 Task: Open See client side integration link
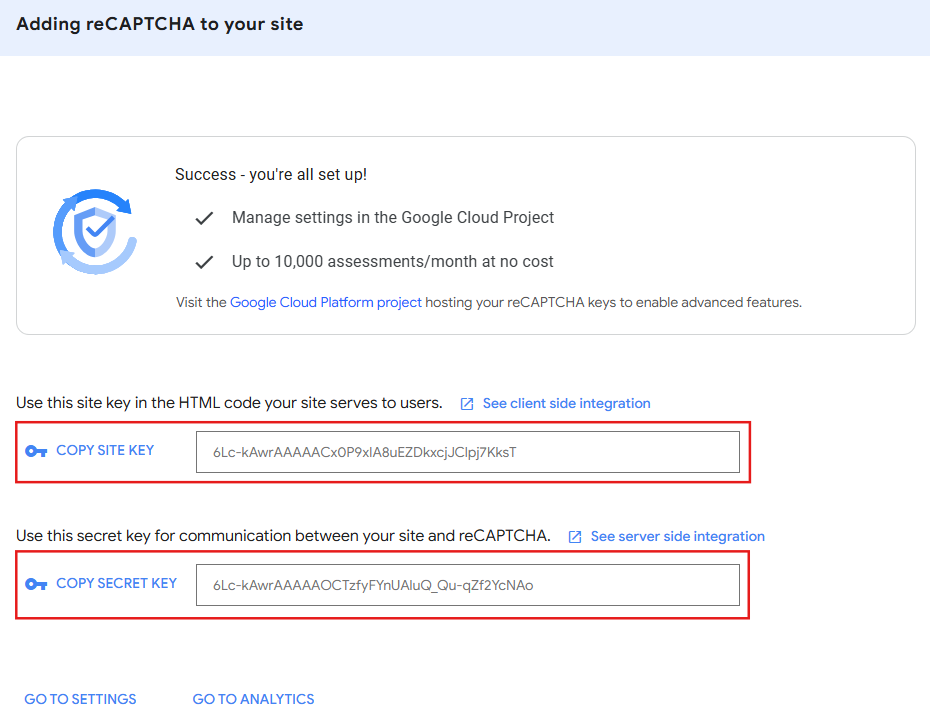[x=566, y=404]
